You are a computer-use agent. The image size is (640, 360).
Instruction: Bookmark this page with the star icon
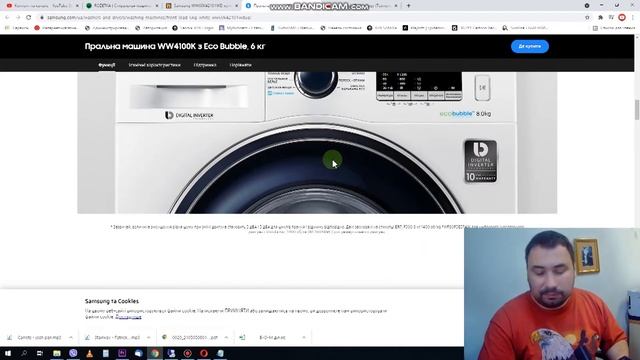[587, 18]
